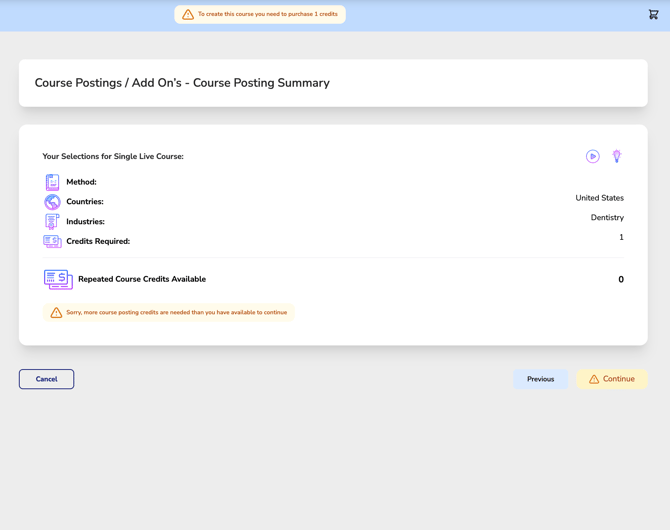Click the 'Dentistry' value
This screenshot has height=530, width=670.
click(x=607, y=218)
